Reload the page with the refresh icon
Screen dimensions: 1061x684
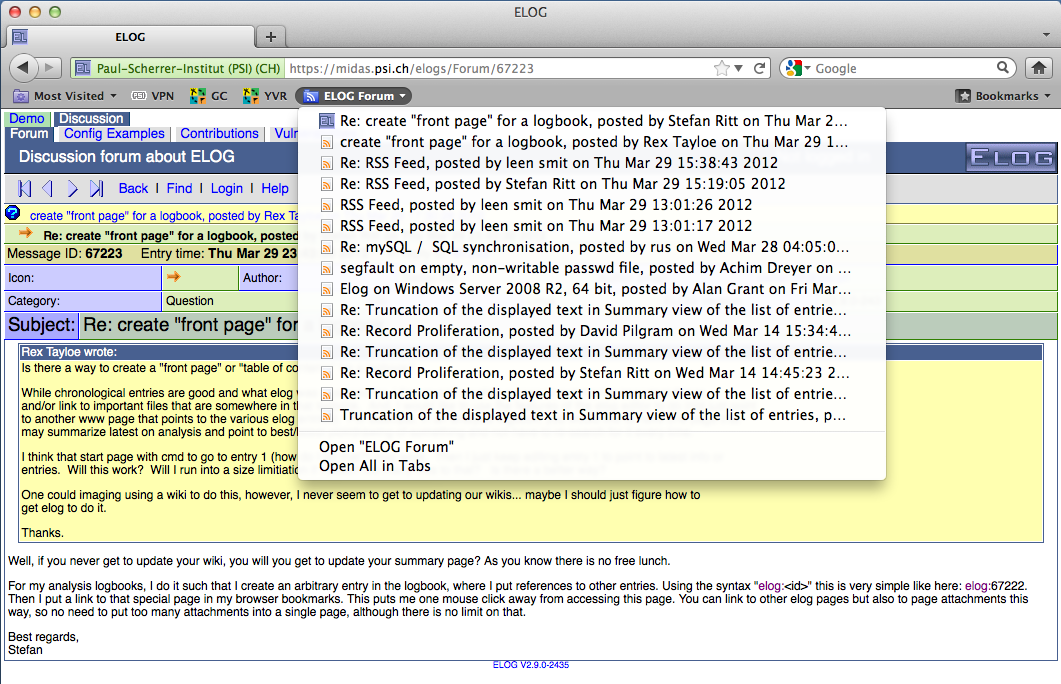click(x=760, y=69)
